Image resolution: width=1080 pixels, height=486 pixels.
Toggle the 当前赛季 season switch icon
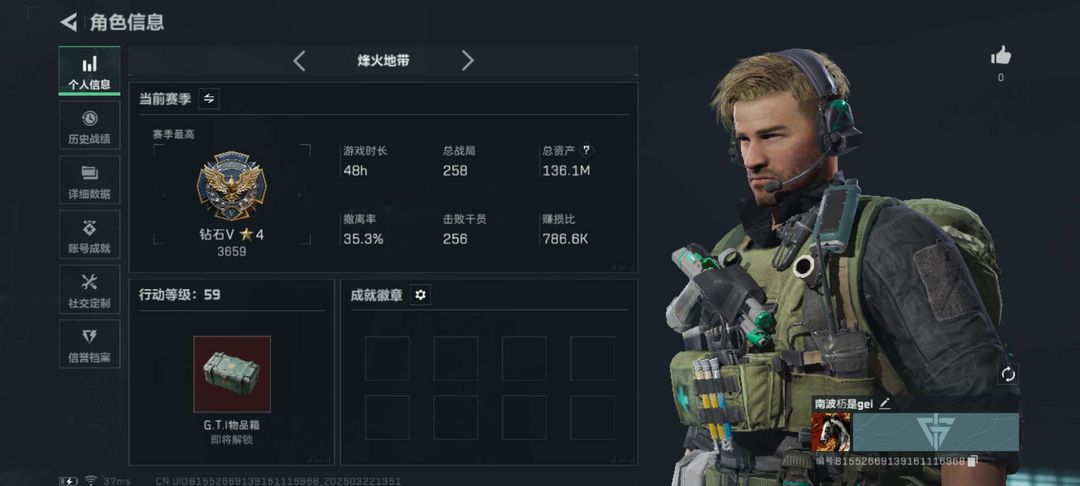209,98
